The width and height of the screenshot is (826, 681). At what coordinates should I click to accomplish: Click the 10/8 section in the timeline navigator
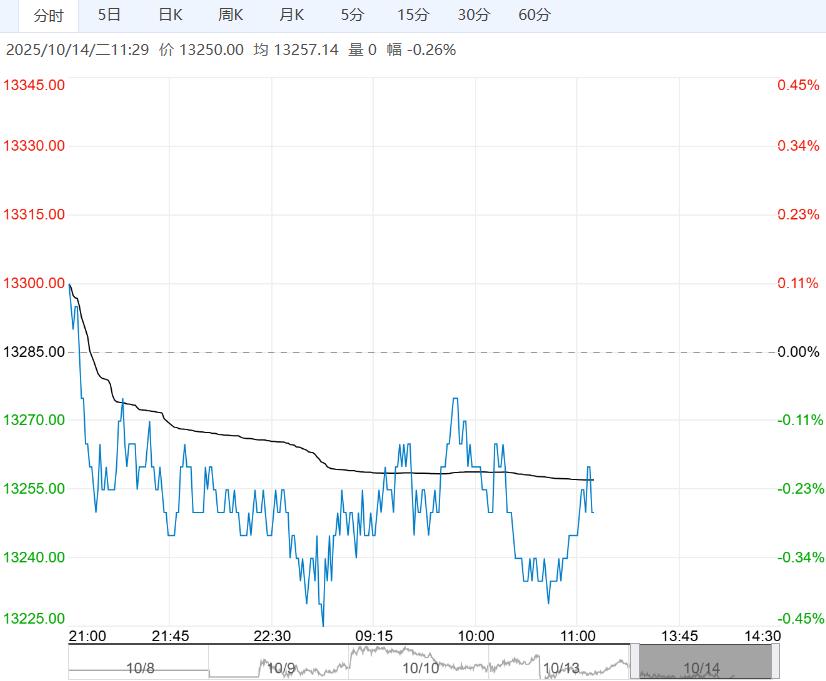(x=140, y=667)
